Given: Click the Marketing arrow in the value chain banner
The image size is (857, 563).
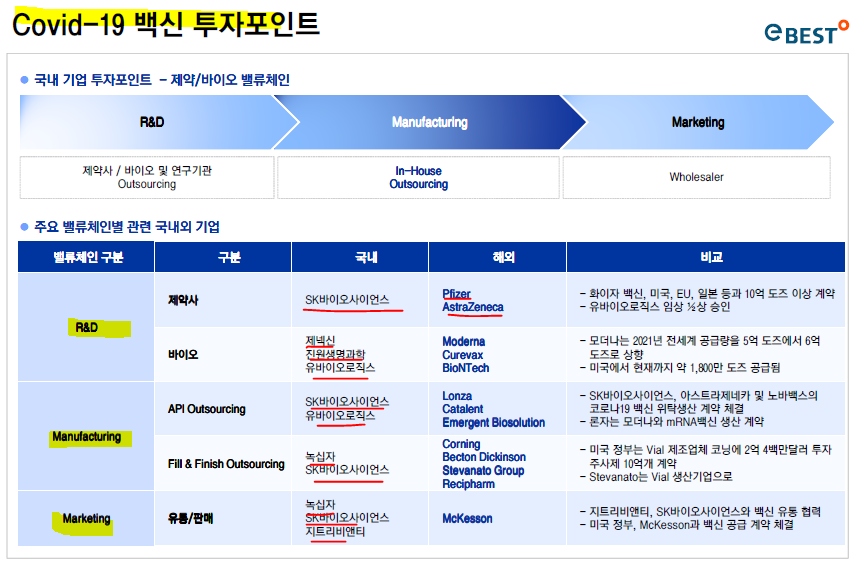Looking at the screenshot, I should point(698,122).
